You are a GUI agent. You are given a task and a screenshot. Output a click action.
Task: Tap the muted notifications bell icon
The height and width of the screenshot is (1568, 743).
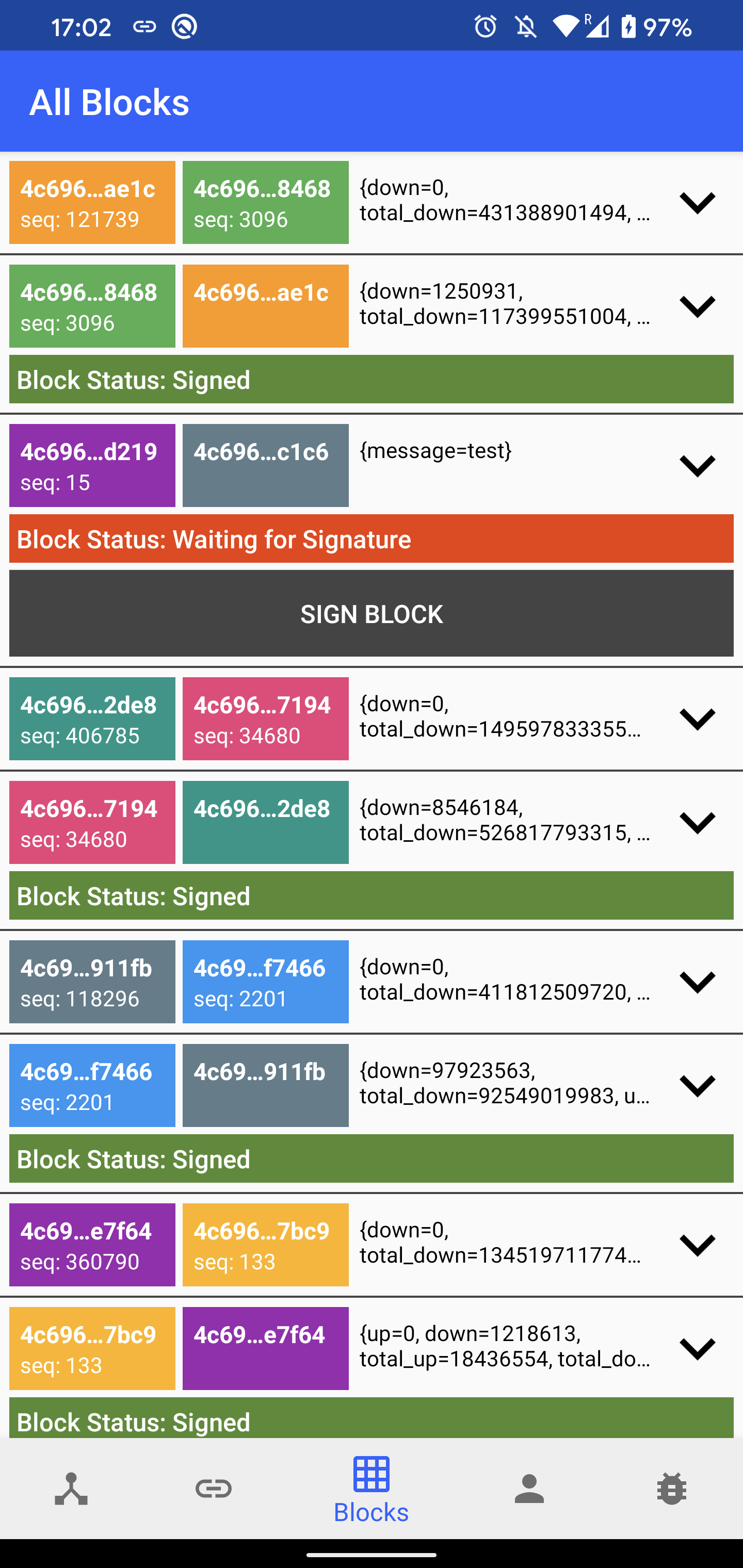click(526, 27)
